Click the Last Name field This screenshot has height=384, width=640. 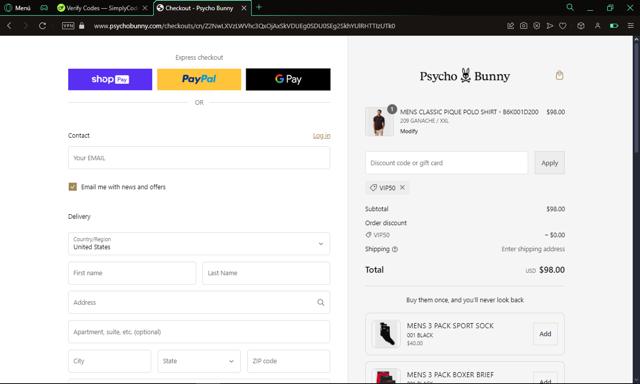tap(266, 273)
